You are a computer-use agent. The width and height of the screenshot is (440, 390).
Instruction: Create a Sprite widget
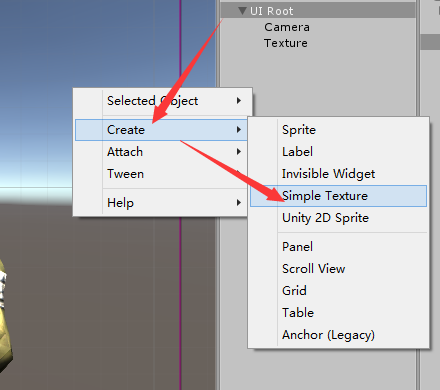338,130
